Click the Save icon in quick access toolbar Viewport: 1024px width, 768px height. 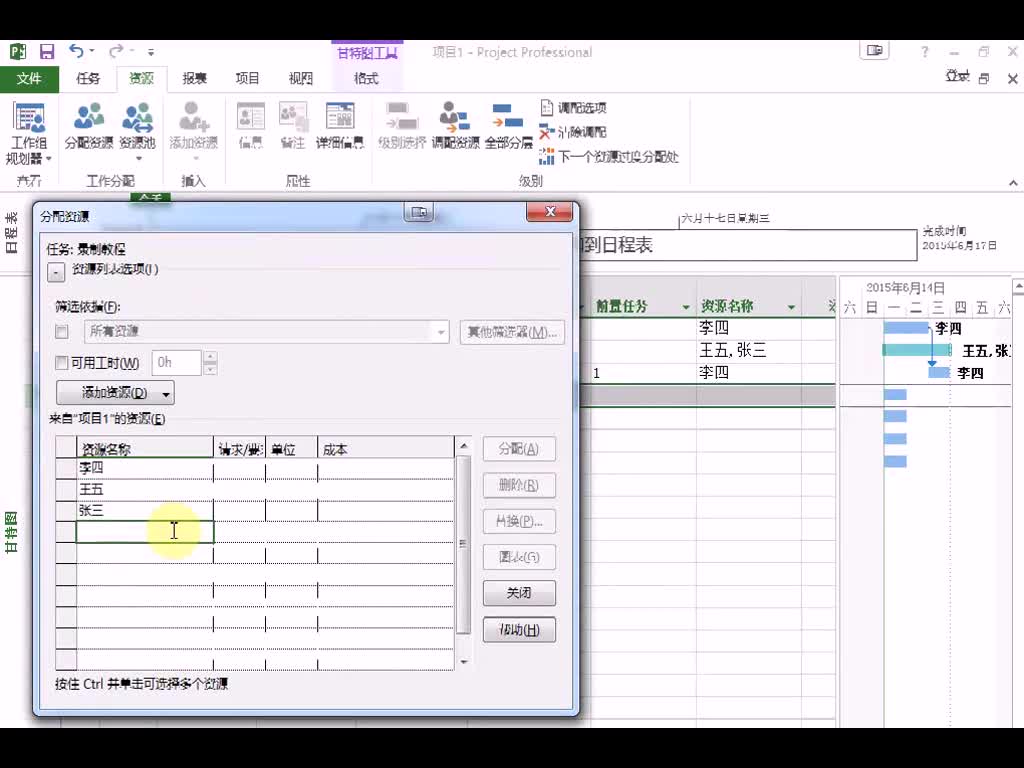pyautogui.click(x=46, y=49)
